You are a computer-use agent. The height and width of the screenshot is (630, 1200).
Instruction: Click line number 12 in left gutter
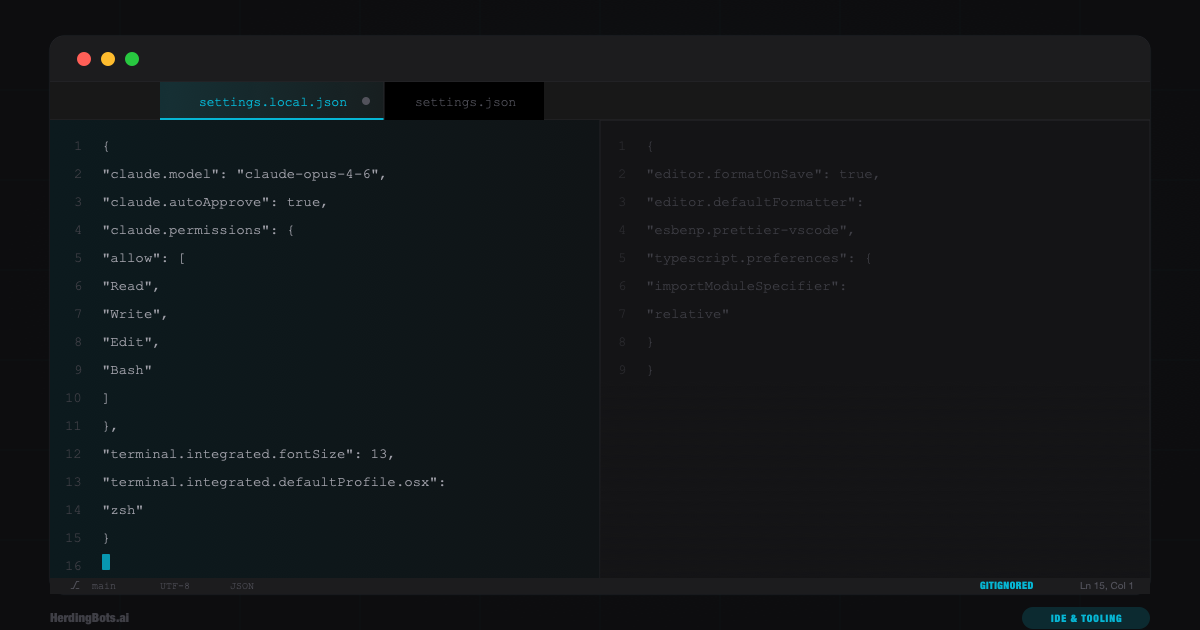[x=73, y=454]
